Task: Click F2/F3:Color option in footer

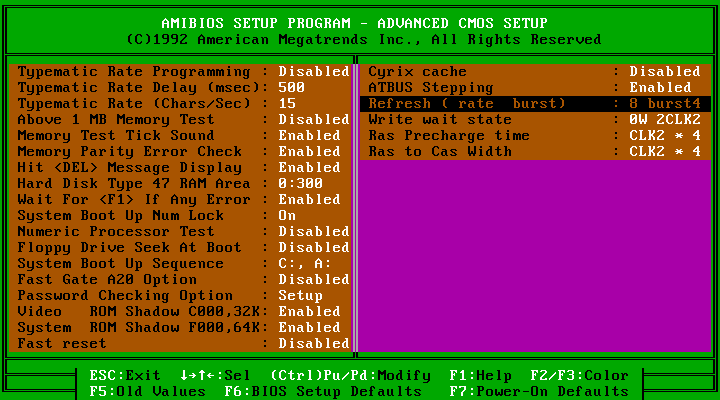Action: click(580, 376)
